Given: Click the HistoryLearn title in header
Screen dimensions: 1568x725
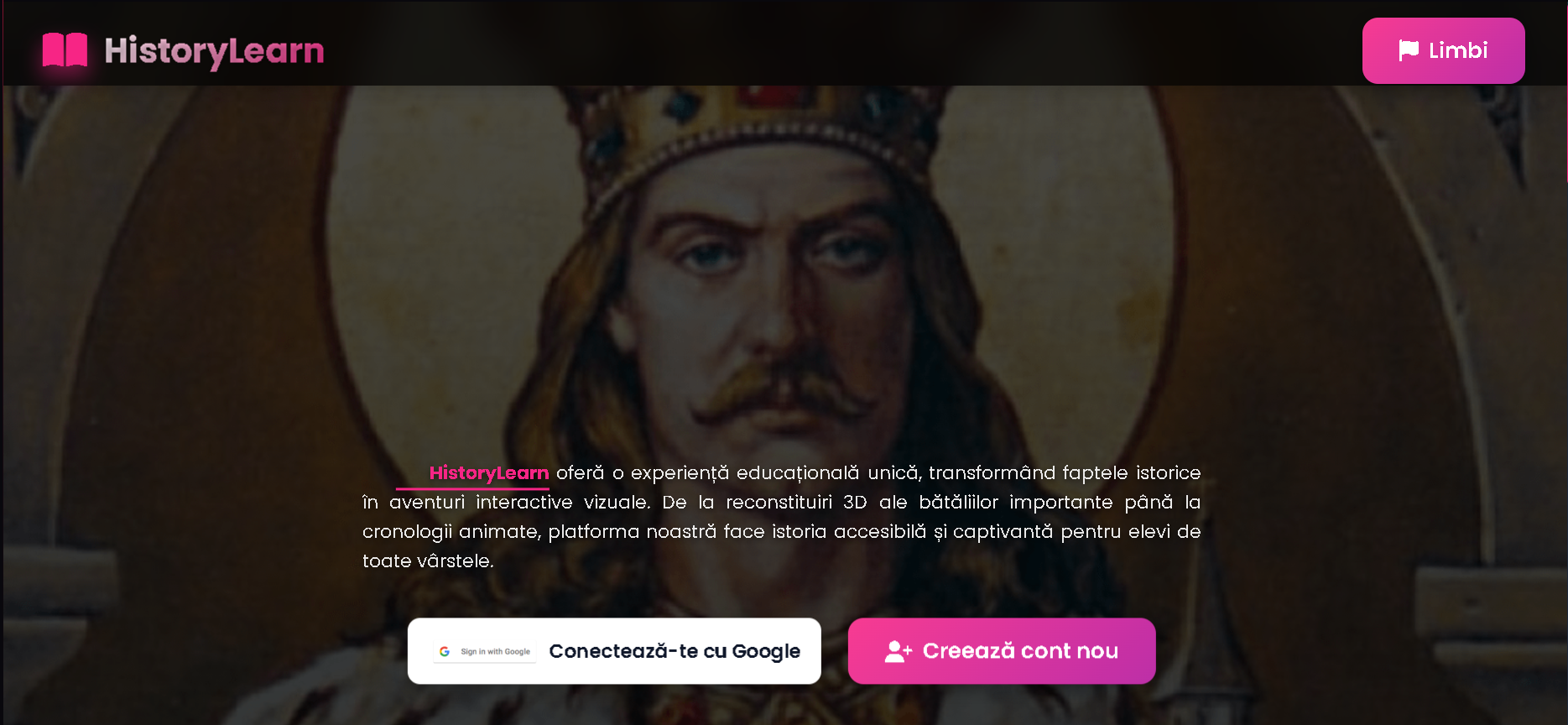Looking at the screenshot, I should (214, 51).
